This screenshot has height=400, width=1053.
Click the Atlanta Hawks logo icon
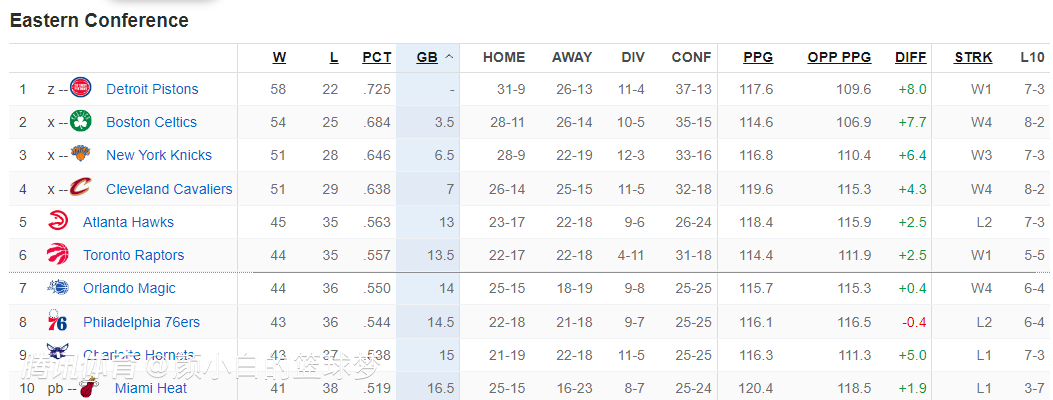pos(58,222)
